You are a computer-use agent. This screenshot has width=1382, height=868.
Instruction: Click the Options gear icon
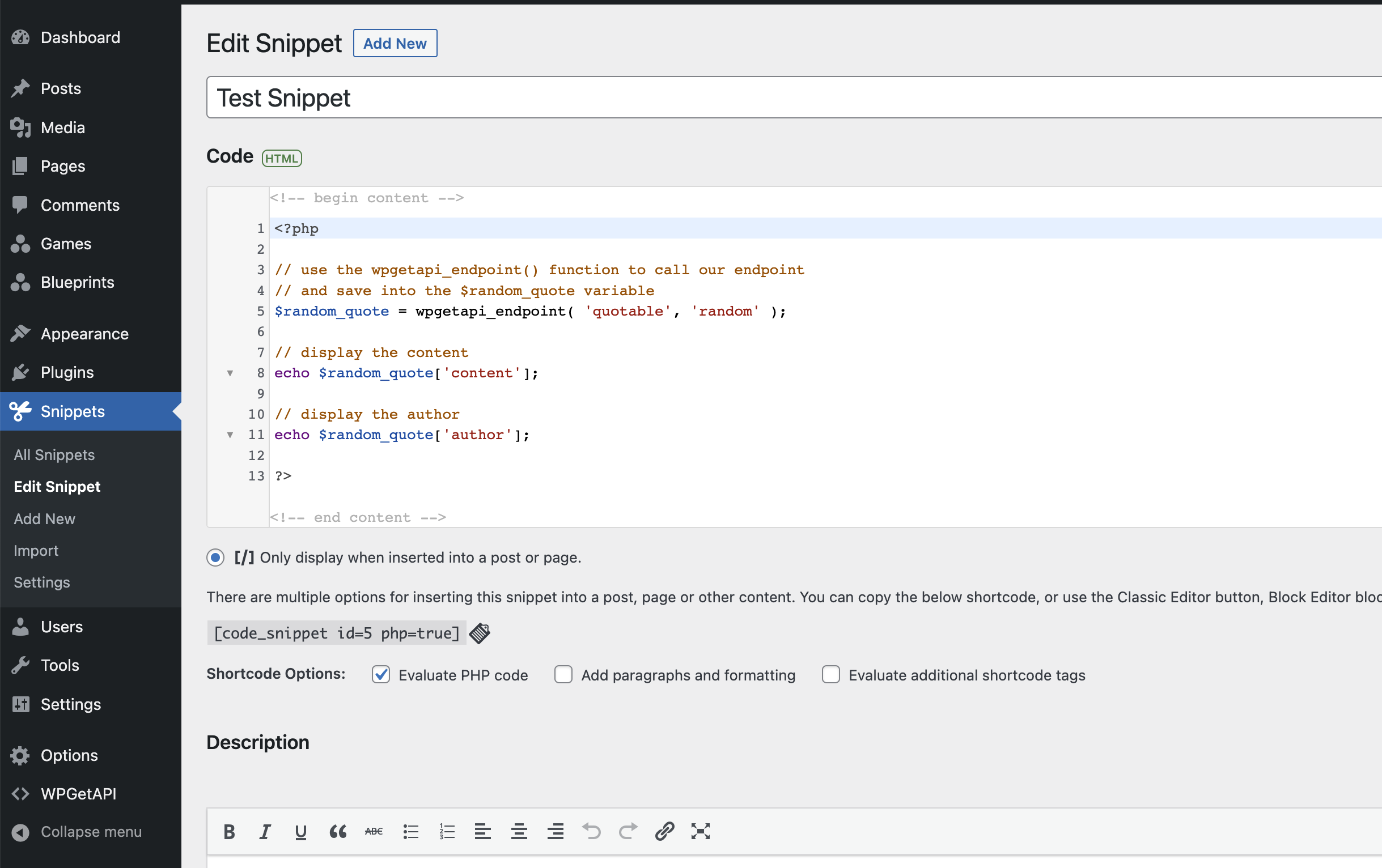(x=20, y=756)
